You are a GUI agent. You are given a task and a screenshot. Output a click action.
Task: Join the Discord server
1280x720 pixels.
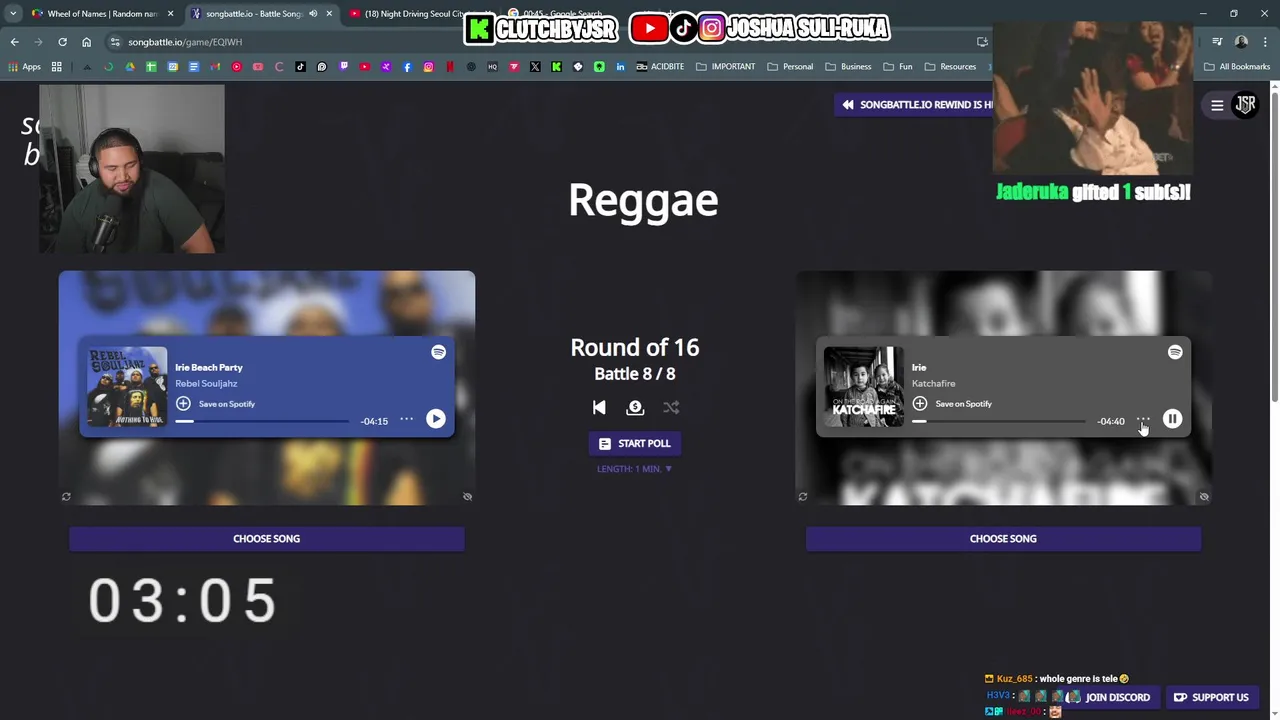tap(1117, 697)
